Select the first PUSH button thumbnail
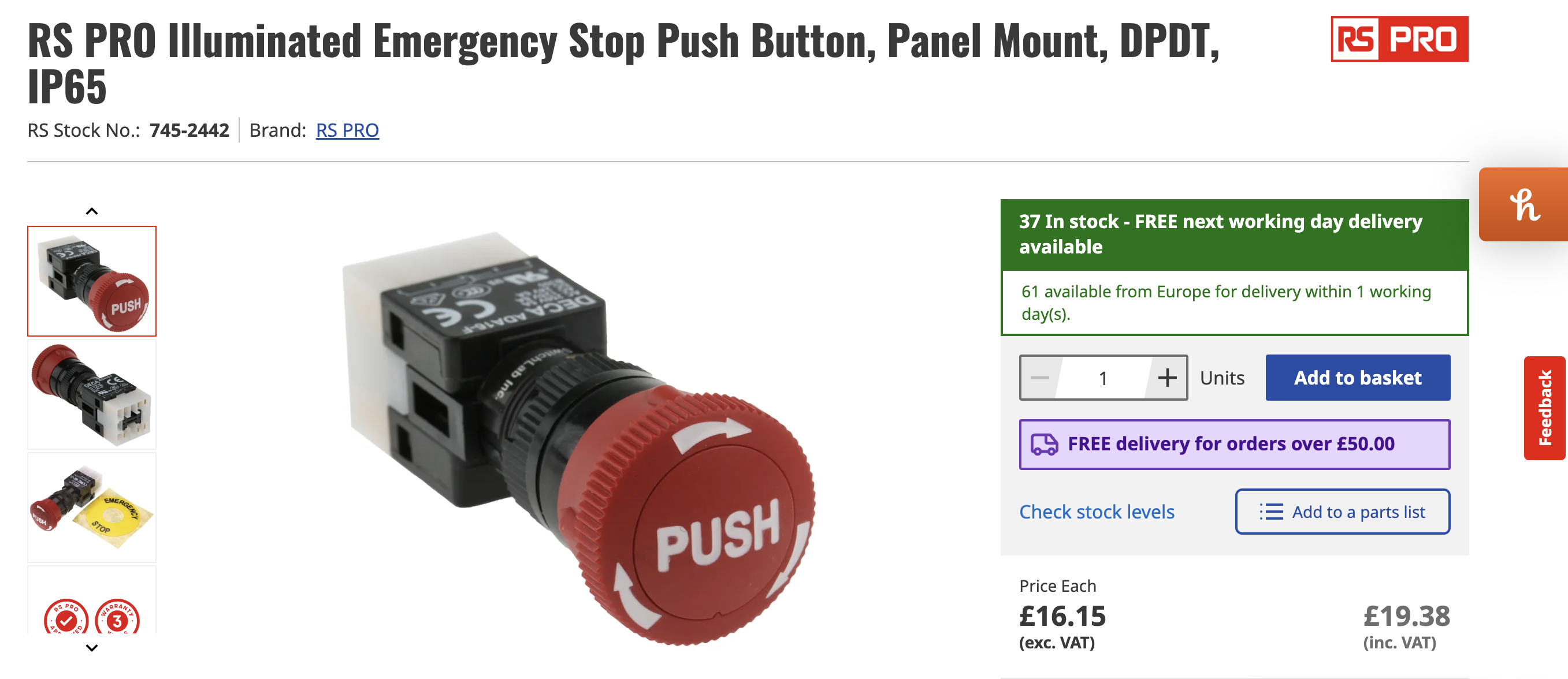Image resolution: width=1568 pixels, height=679 pixels. tap(92, 281)
